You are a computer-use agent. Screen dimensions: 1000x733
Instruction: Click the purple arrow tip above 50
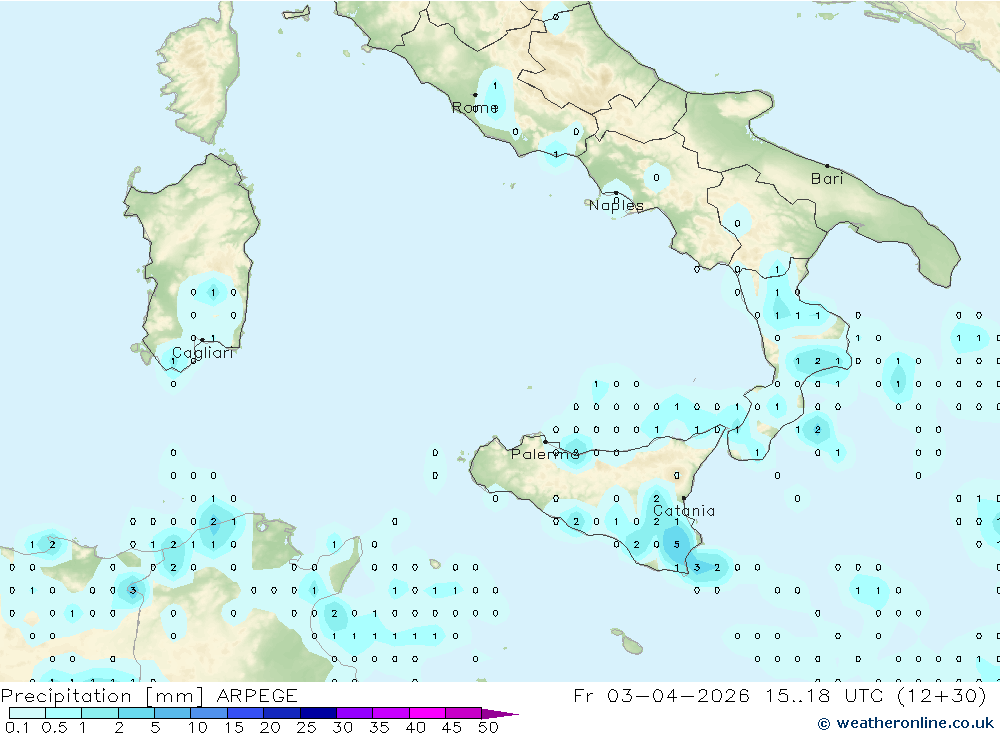coord(500,714)
